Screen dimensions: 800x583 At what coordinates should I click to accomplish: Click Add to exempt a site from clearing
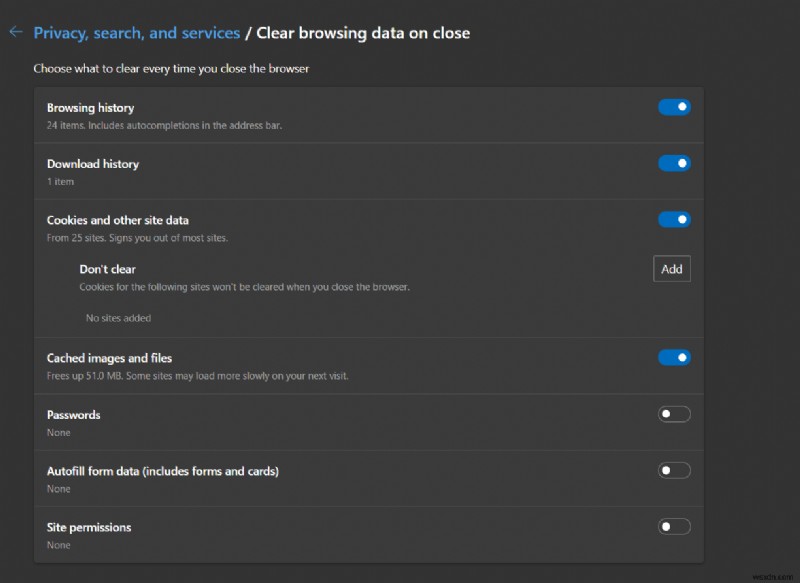pyautogui.click(x=671, y=268)
